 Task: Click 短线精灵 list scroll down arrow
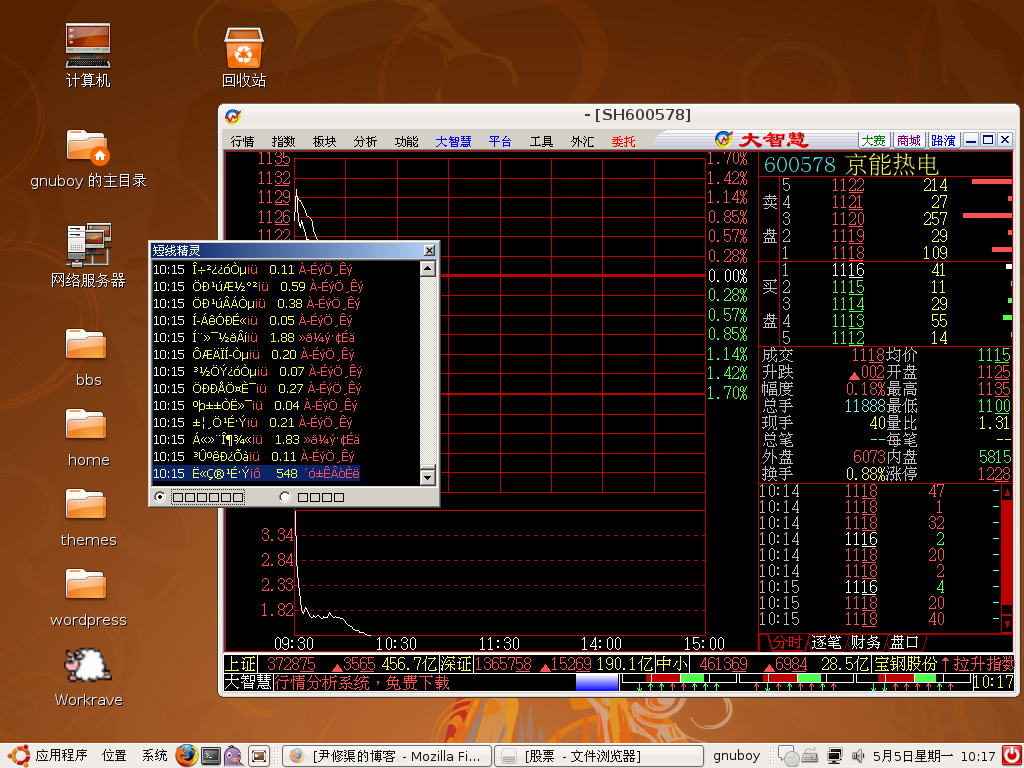(x=428, y=477)
